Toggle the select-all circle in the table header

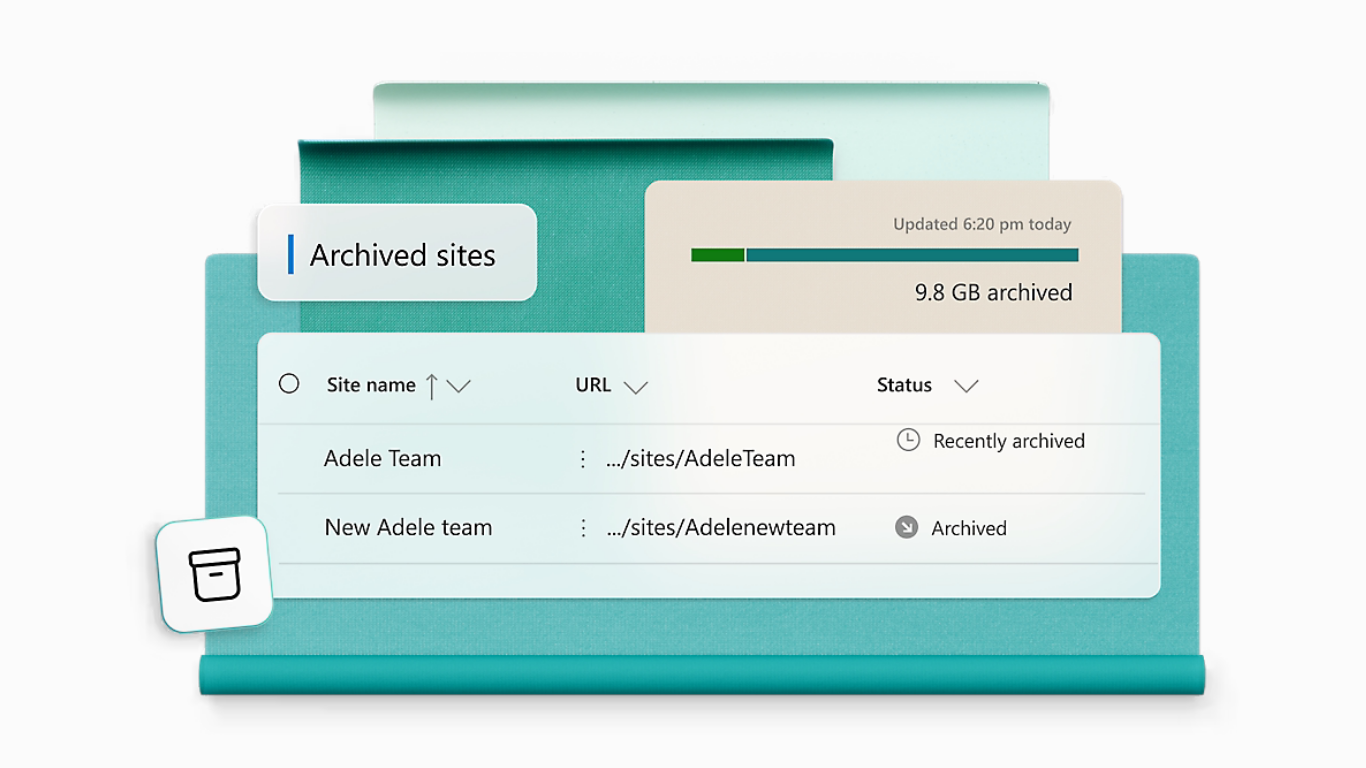click(289, 384)
